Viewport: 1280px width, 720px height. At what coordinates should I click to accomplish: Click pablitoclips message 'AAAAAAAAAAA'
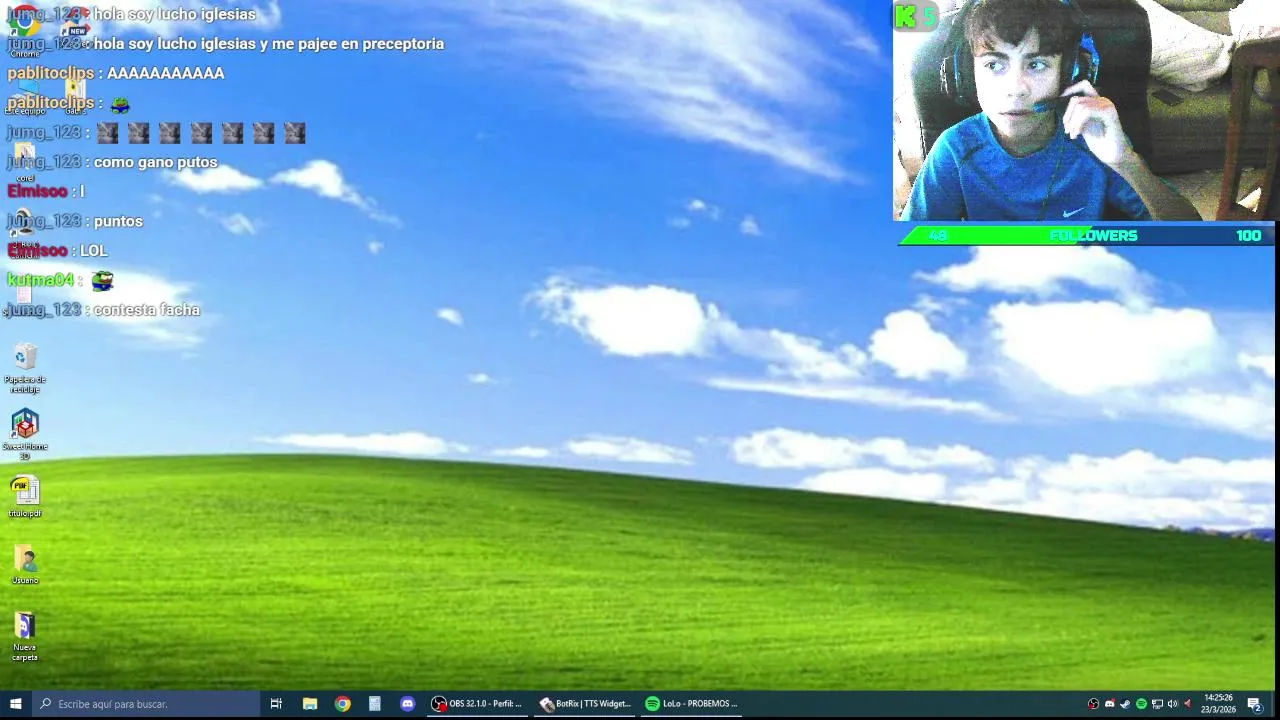point(165,73)
